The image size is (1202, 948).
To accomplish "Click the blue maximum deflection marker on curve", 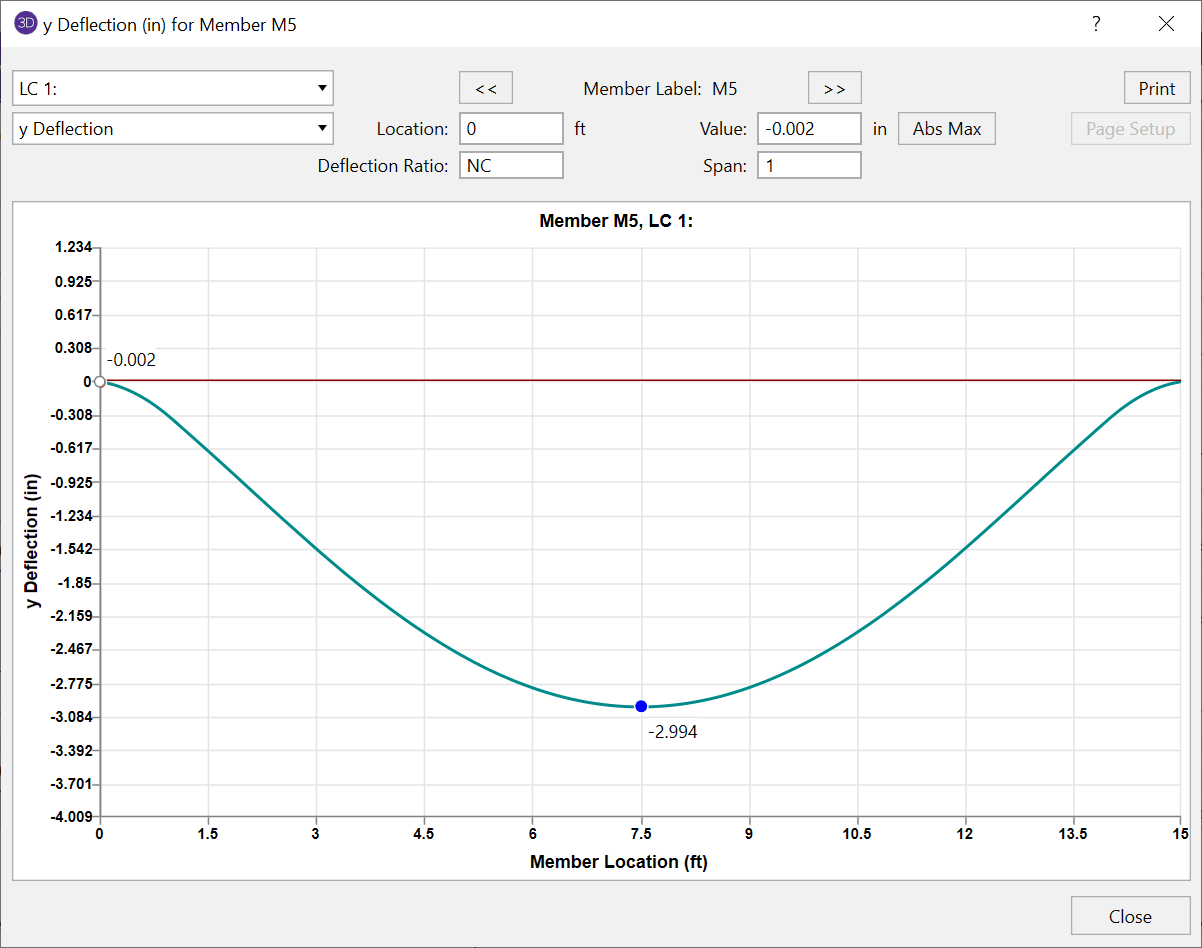I will tap(641, 706).
